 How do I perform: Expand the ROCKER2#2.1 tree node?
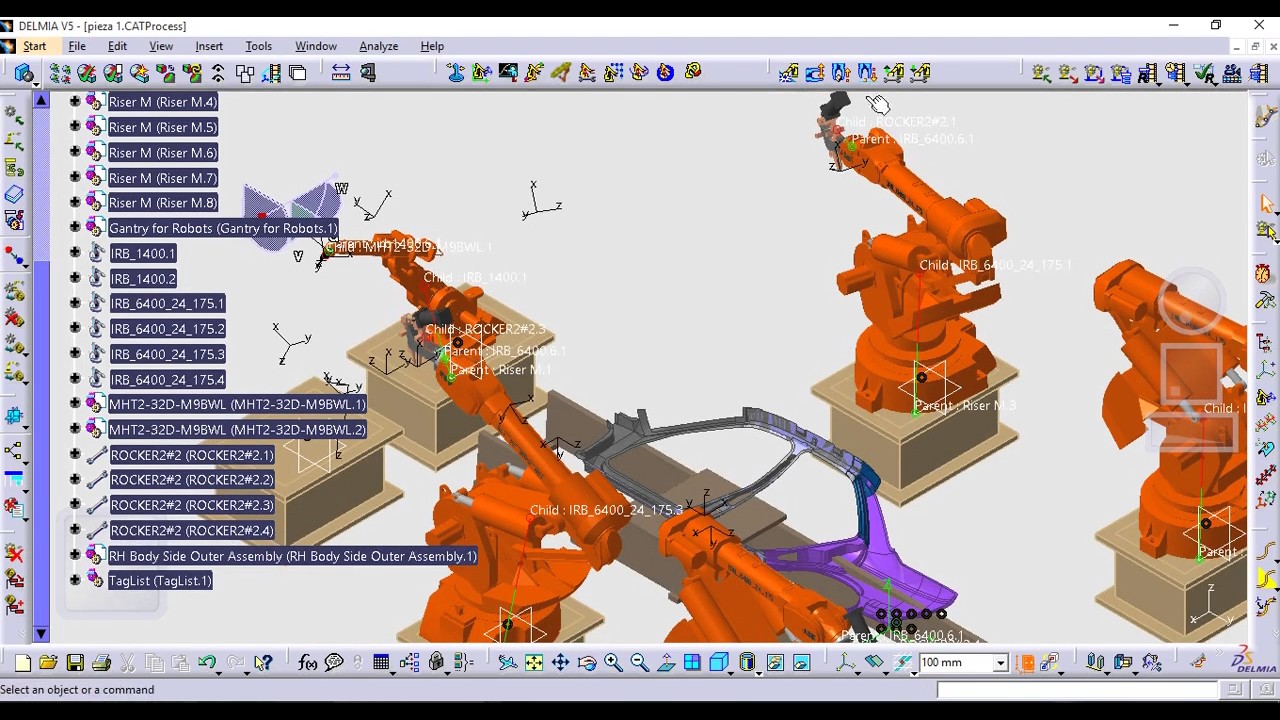(75, 455)
